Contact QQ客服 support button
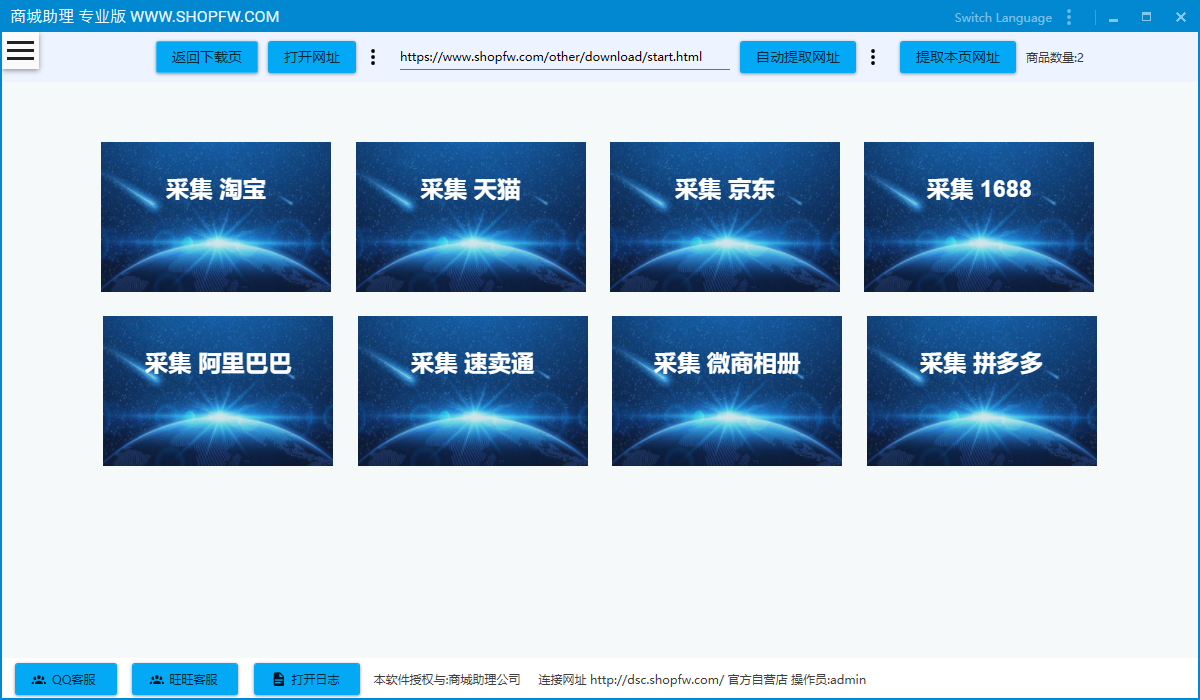 click(x=66, y=679)
